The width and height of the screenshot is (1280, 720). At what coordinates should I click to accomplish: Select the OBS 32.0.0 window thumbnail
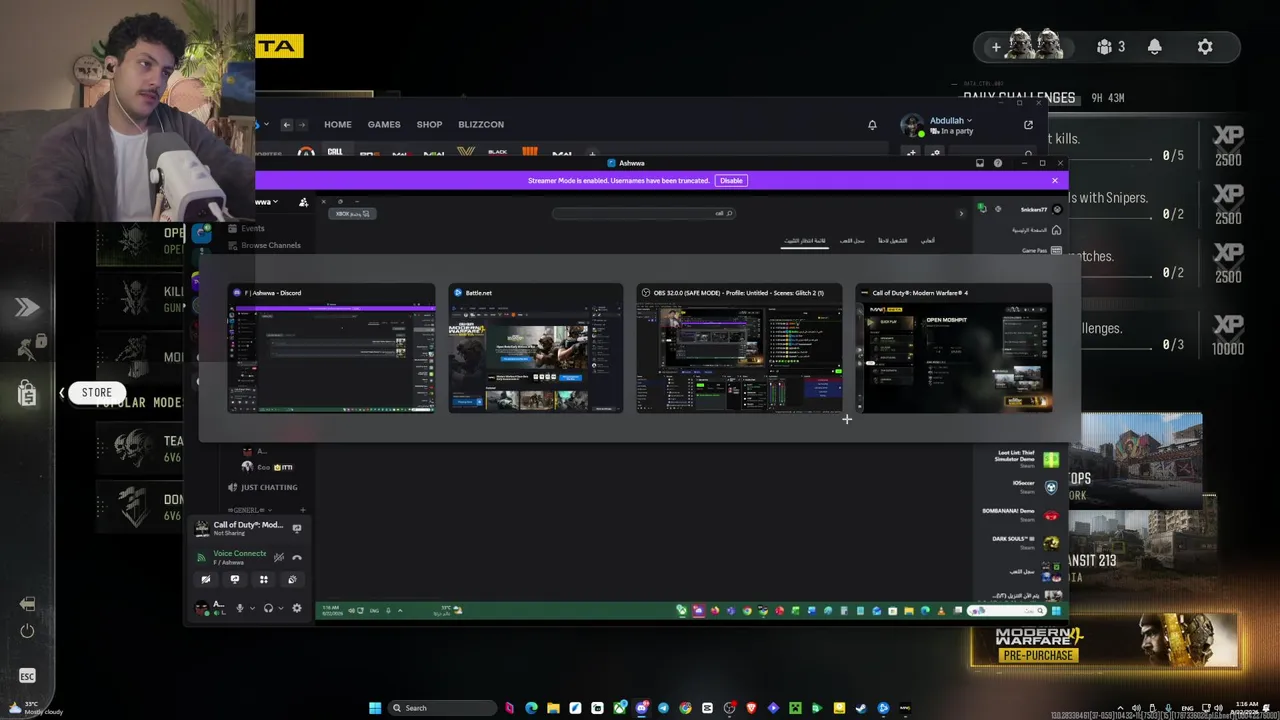coord(739,348)
